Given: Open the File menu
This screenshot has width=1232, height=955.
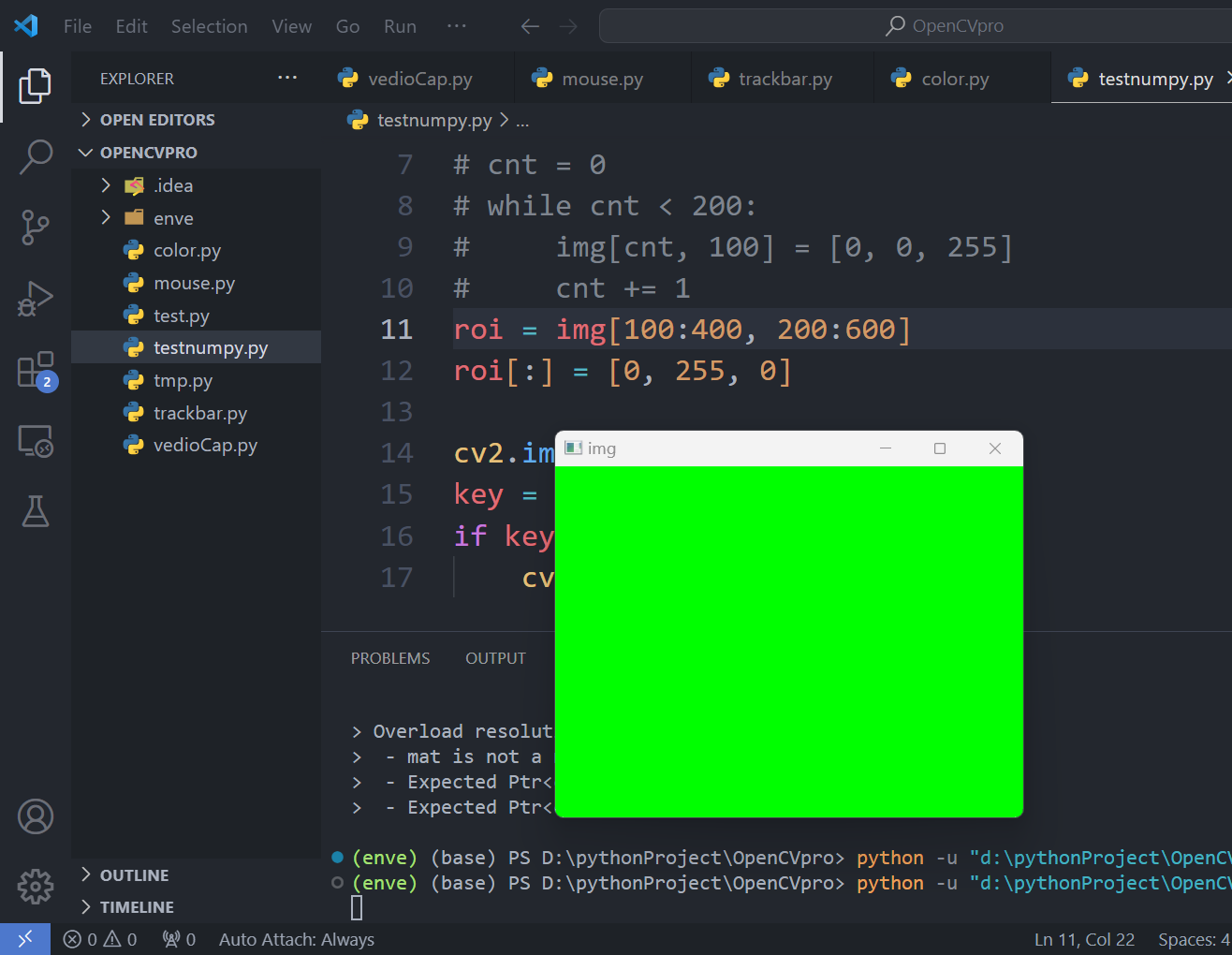Looking at the screenshot, I should click(78, 26).
